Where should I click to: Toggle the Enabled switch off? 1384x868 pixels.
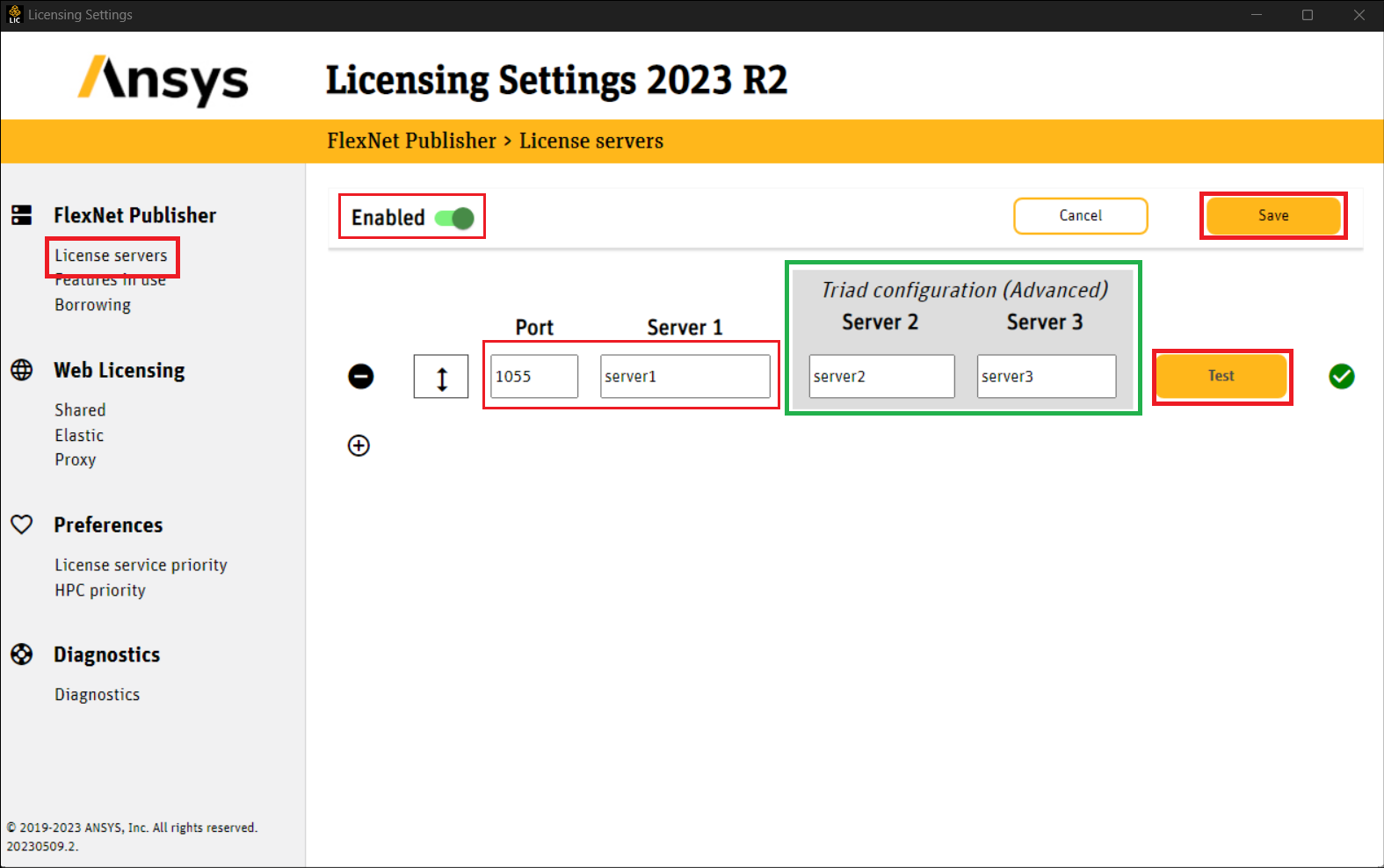click(x=454, y=218)
